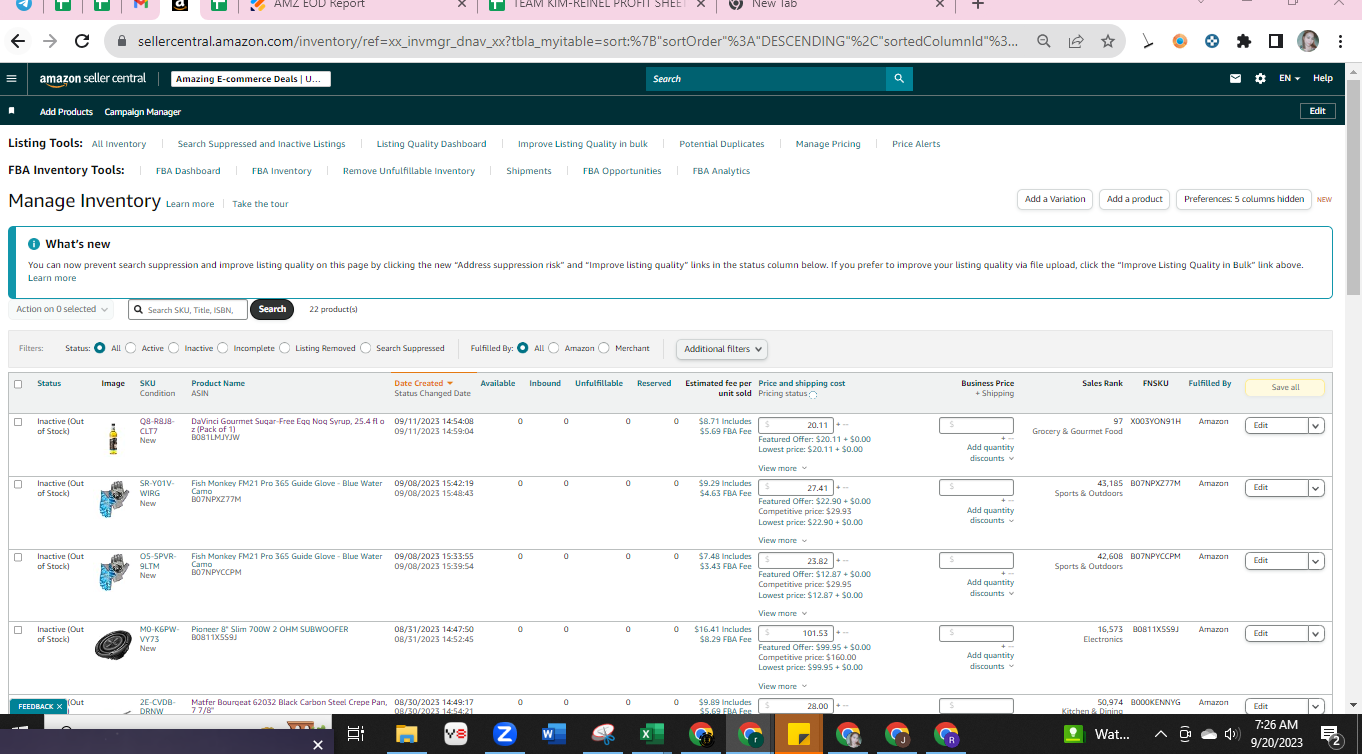1362x754 pixels.
Task: Close the AMZ EOD Report tab
Action: pos(461,5)
